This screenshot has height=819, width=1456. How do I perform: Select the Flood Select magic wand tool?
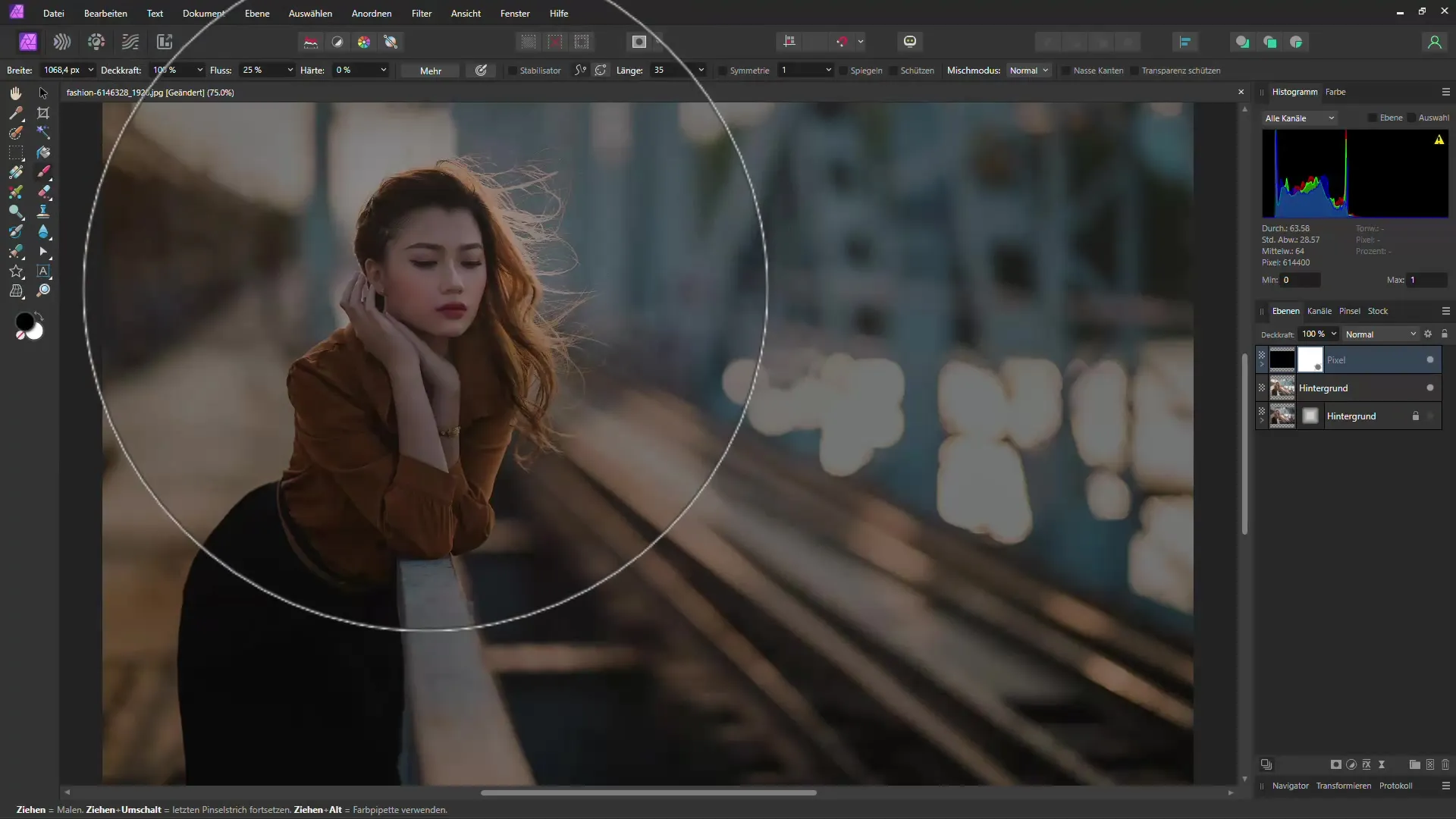click(x=43, y=133)
